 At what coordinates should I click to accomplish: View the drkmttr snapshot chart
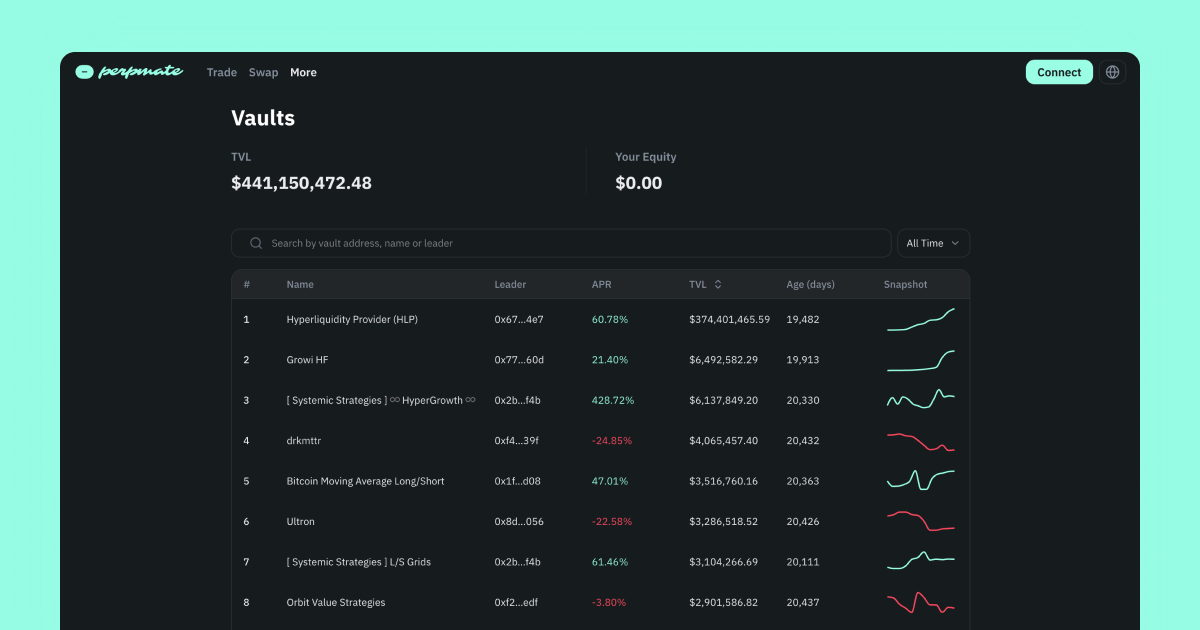[921, 441]
